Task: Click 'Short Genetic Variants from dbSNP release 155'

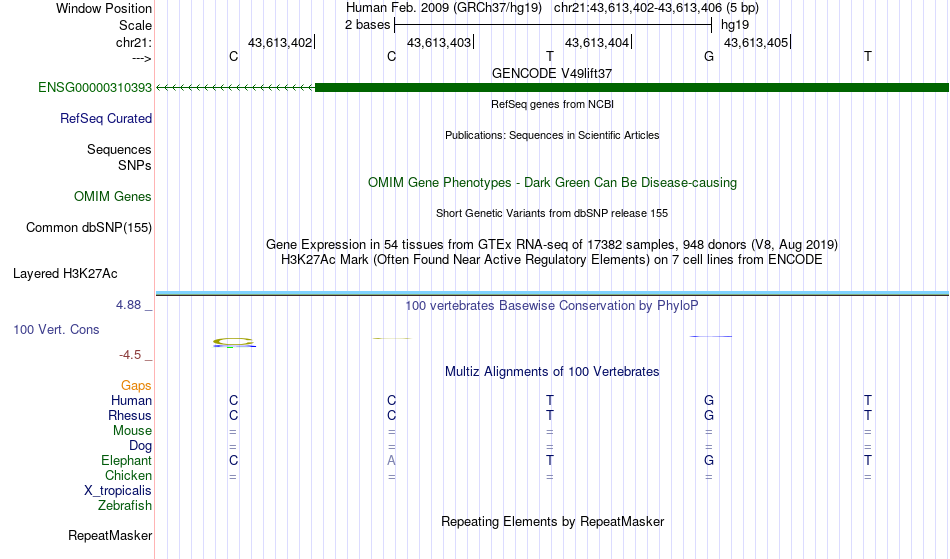Action: (552, 213)
